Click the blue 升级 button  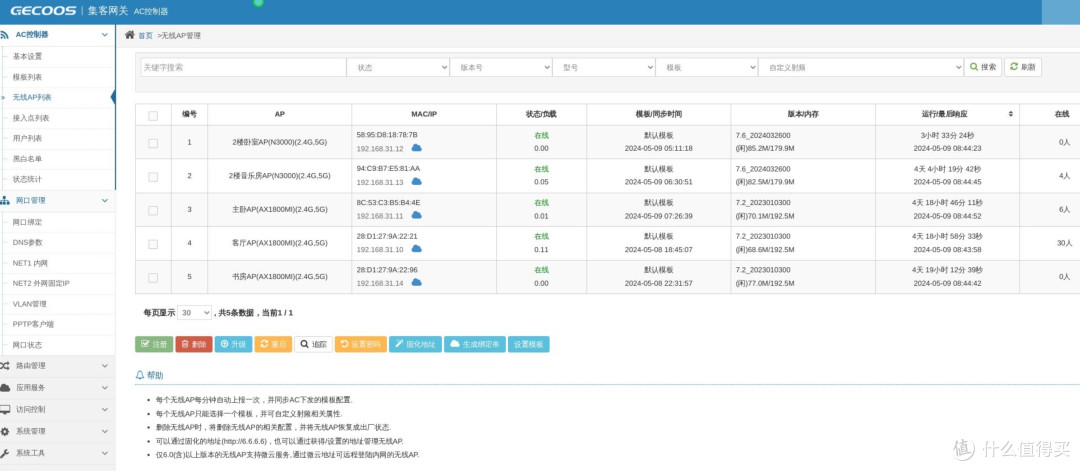click(233, 344)
